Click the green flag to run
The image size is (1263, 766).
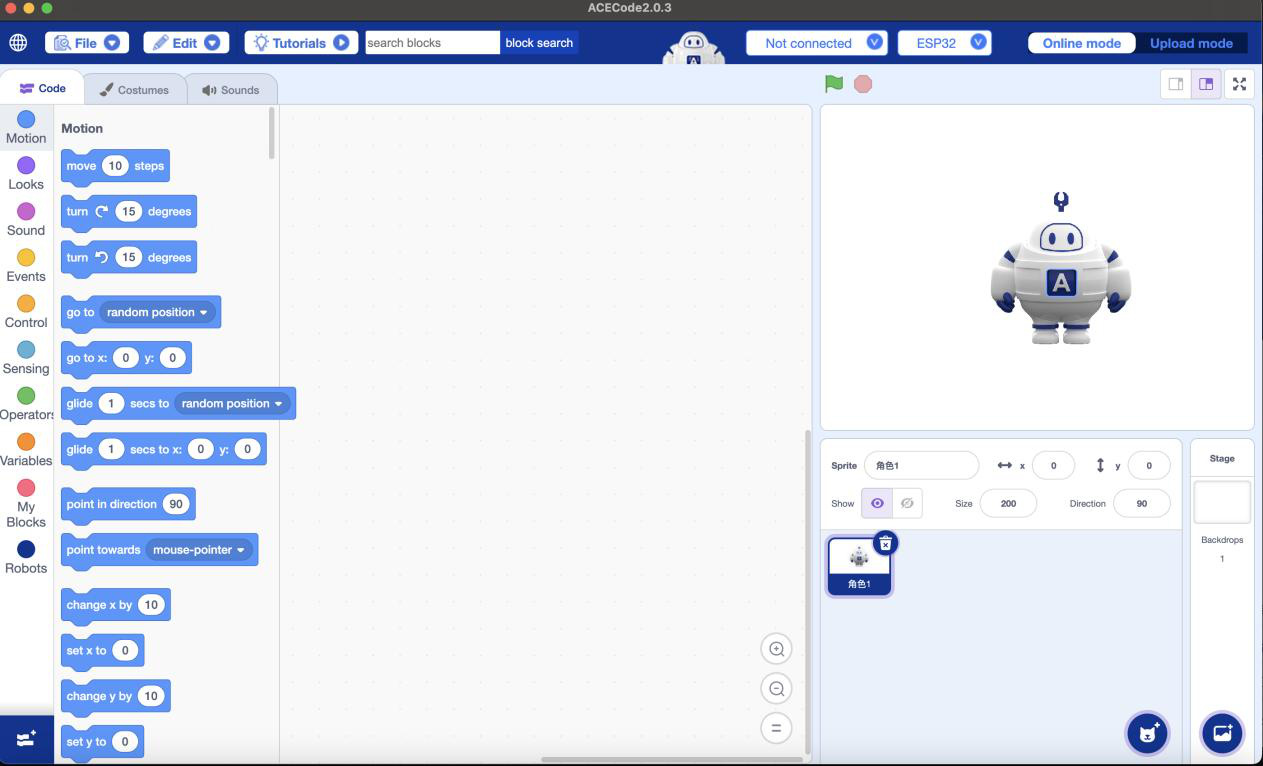coord(834,84)
